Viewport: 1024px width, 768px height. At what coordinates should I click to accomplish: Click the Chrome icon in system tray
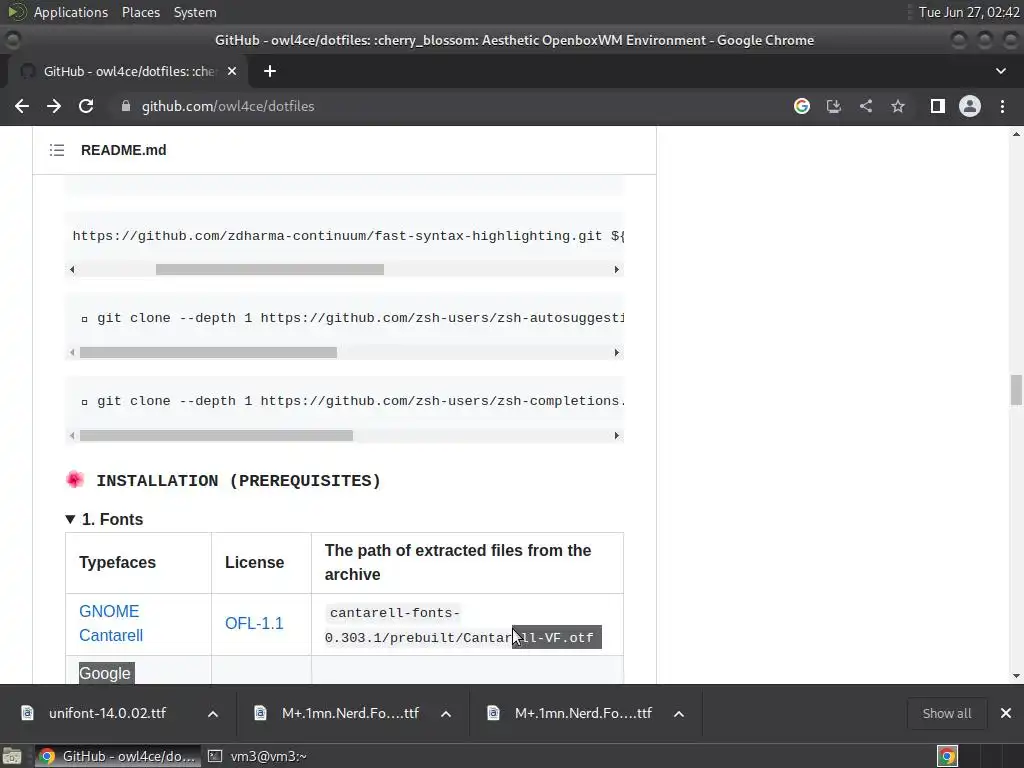click(x=947, y=756)
